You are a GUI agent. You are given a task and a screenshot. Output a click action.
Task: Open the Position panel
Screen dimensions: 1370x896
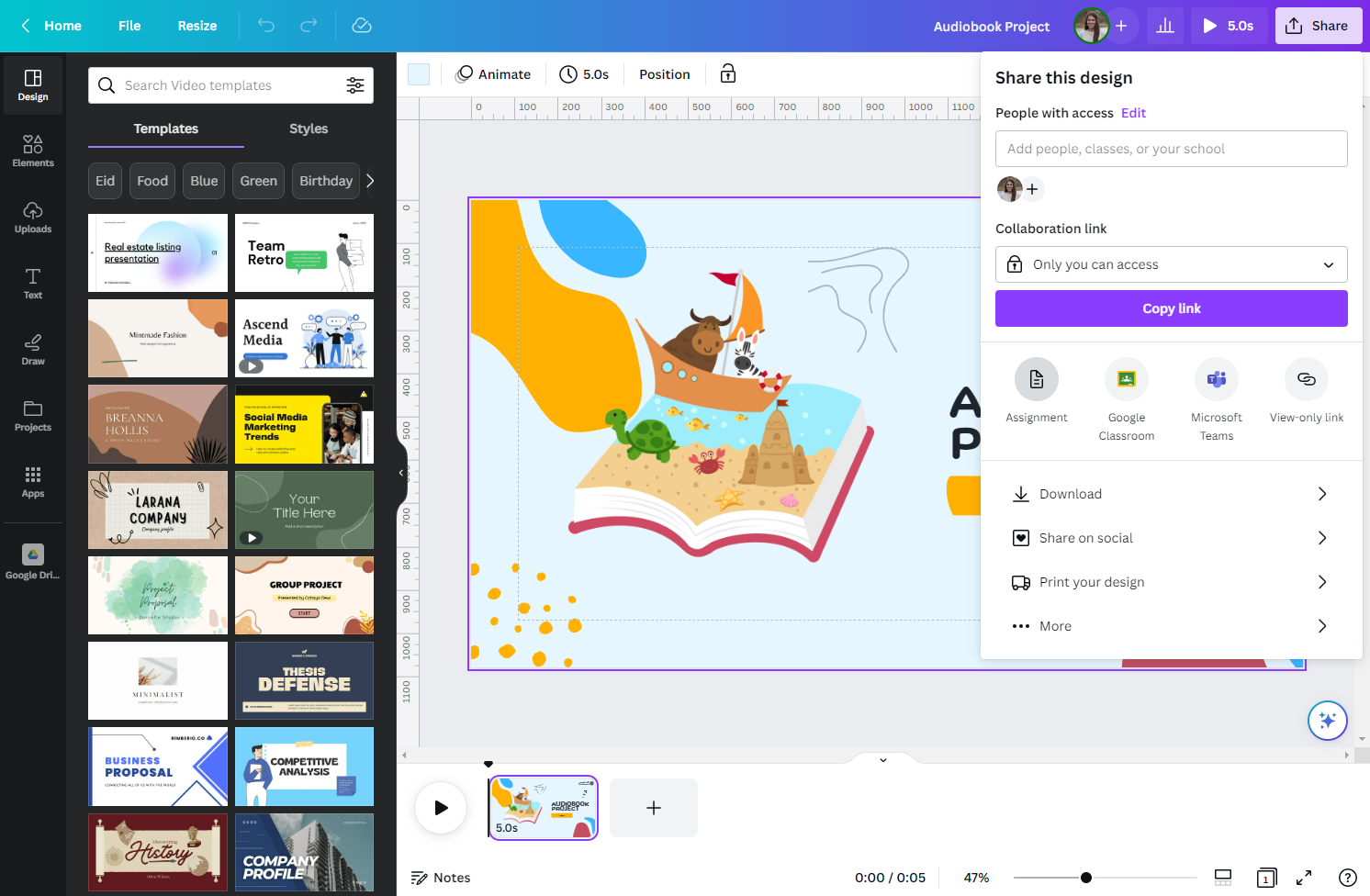665,74
